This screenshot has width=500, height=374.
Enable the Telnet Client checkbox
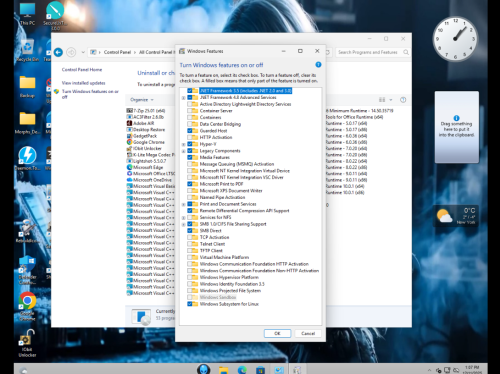[x=189, y=244]
